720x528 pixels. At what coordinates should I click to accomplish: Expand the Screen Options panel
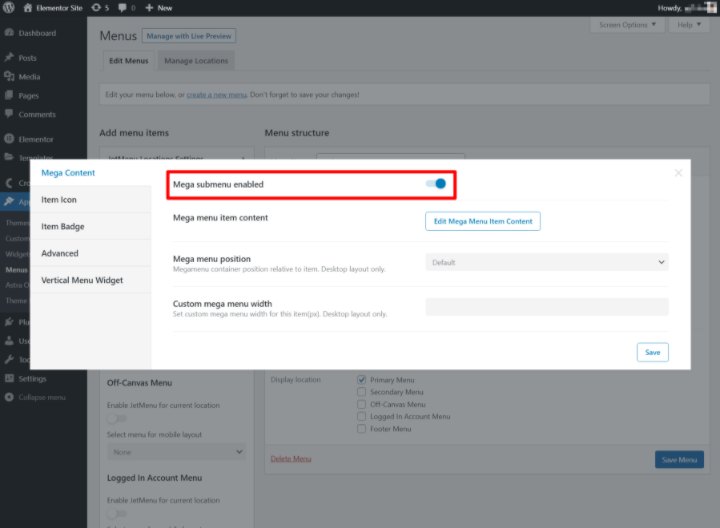627,24
